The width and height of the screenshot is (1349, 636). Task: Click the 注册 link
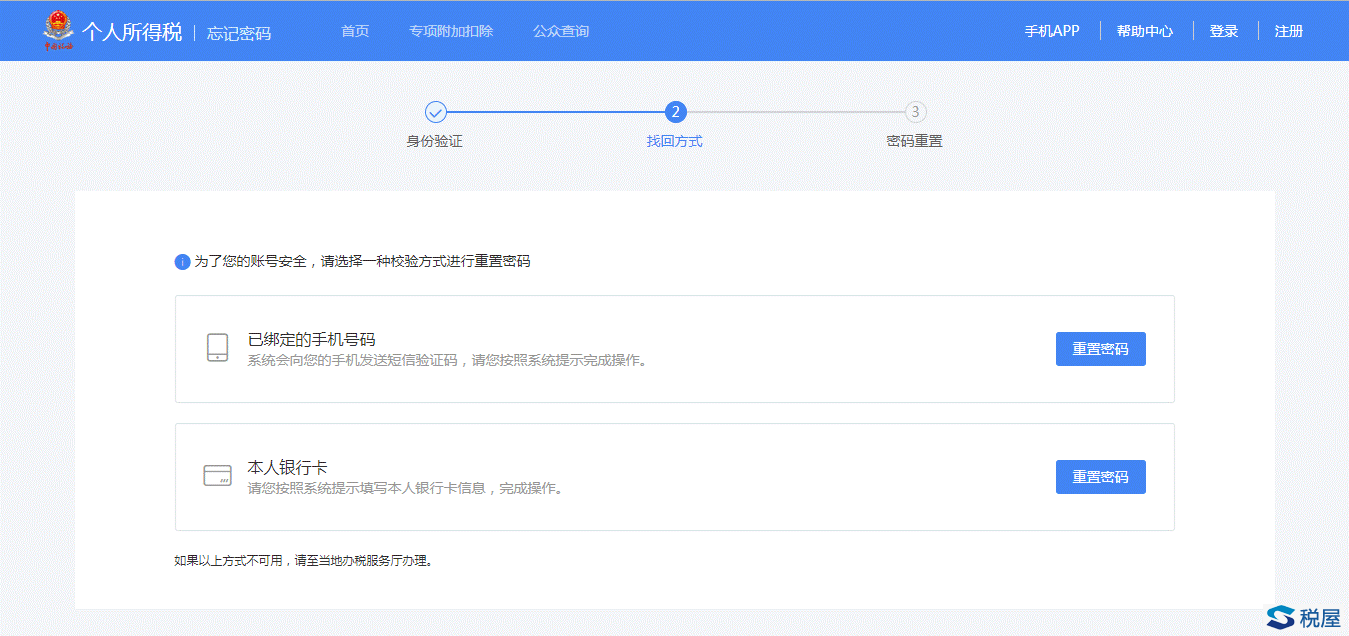point(1289,31)
